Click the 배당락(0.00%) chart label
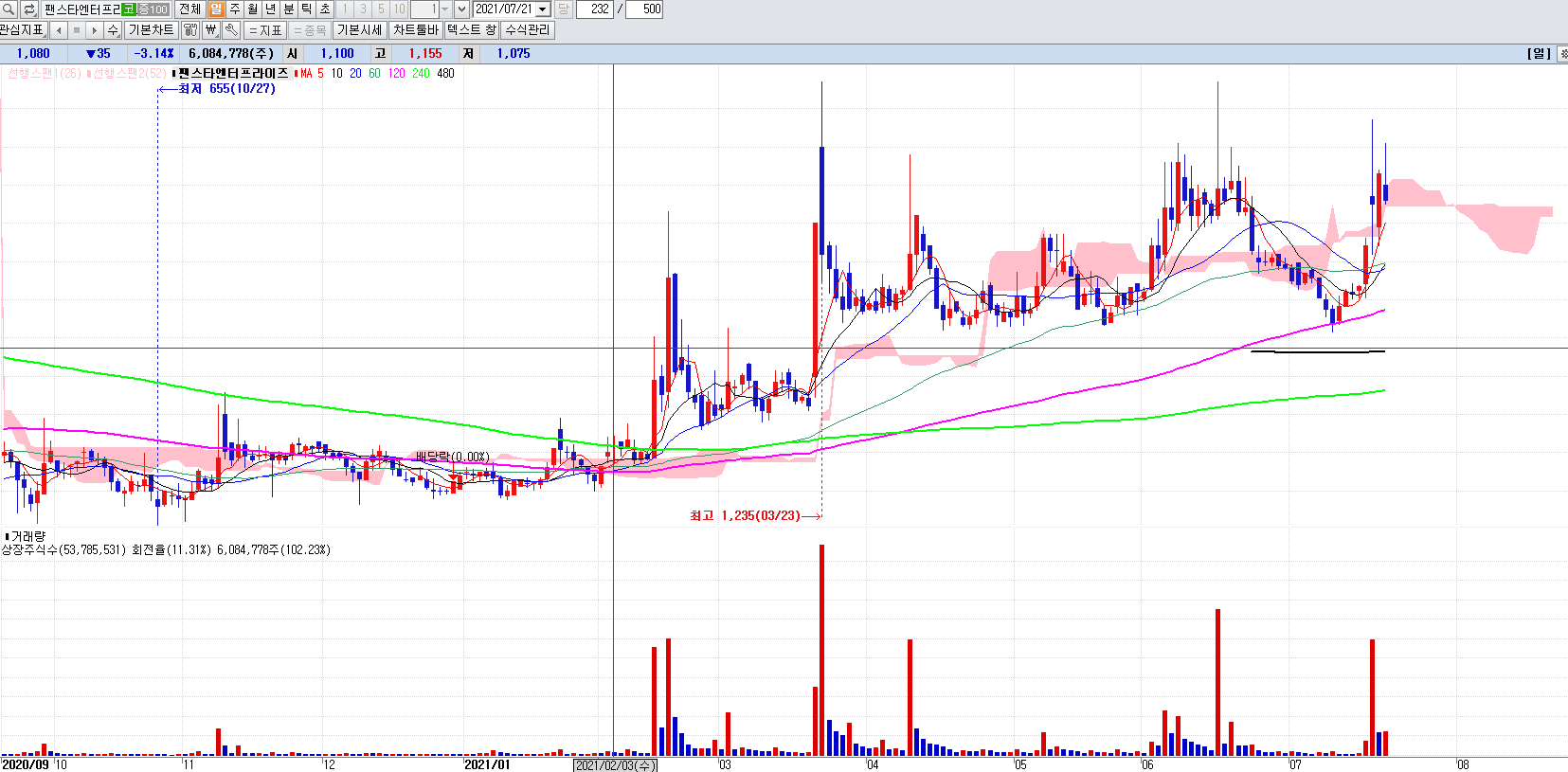This screenshot has width=1568, height=772. click(453, 457)
